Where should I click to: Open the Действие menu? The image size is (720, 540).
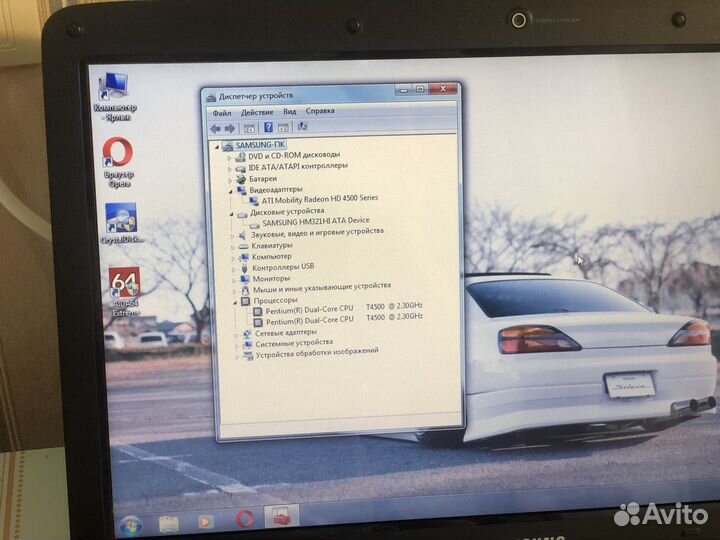[257, 112]
